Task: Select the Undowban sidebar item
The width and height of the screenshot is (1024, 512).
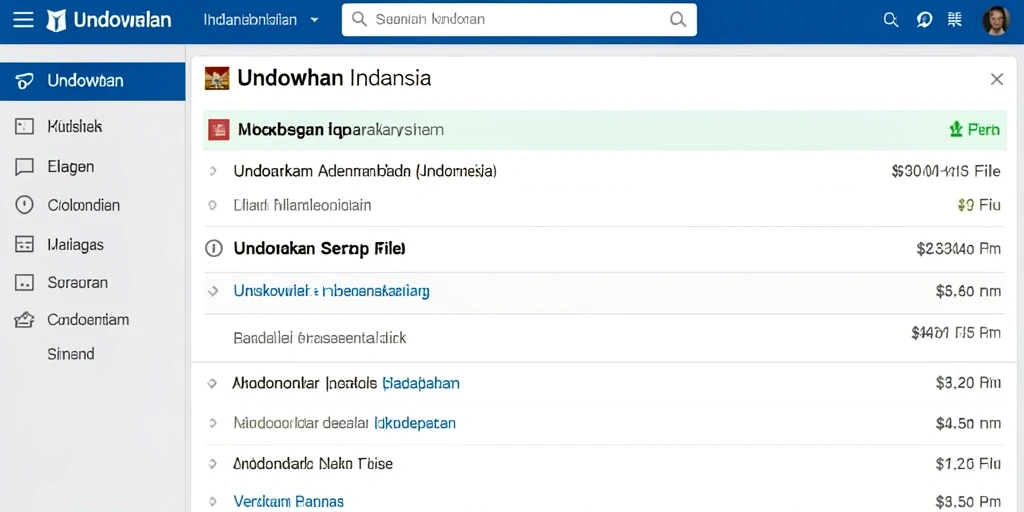Action: coord(93,82)
